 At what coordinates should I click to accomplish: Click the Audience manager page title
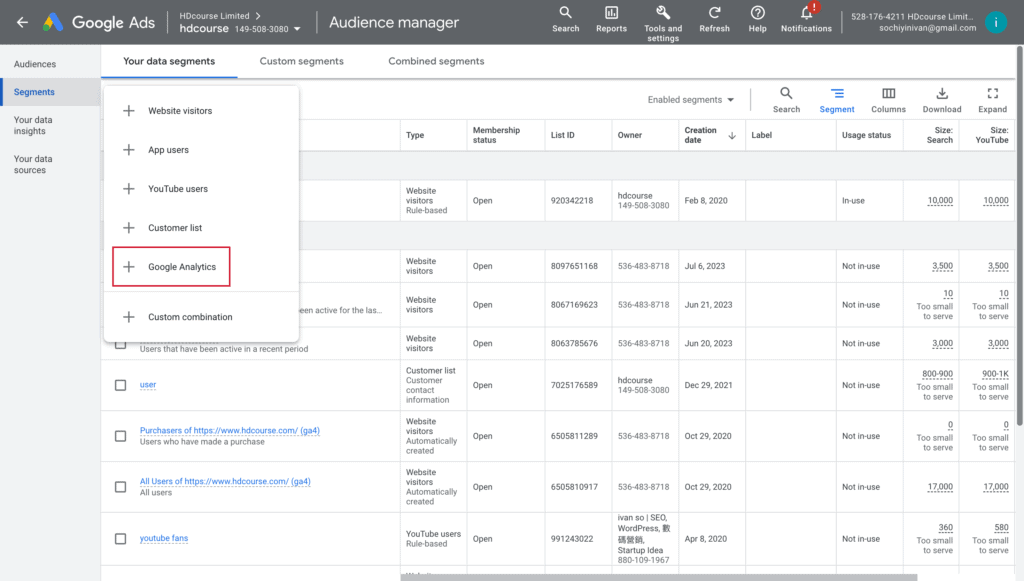394,22
